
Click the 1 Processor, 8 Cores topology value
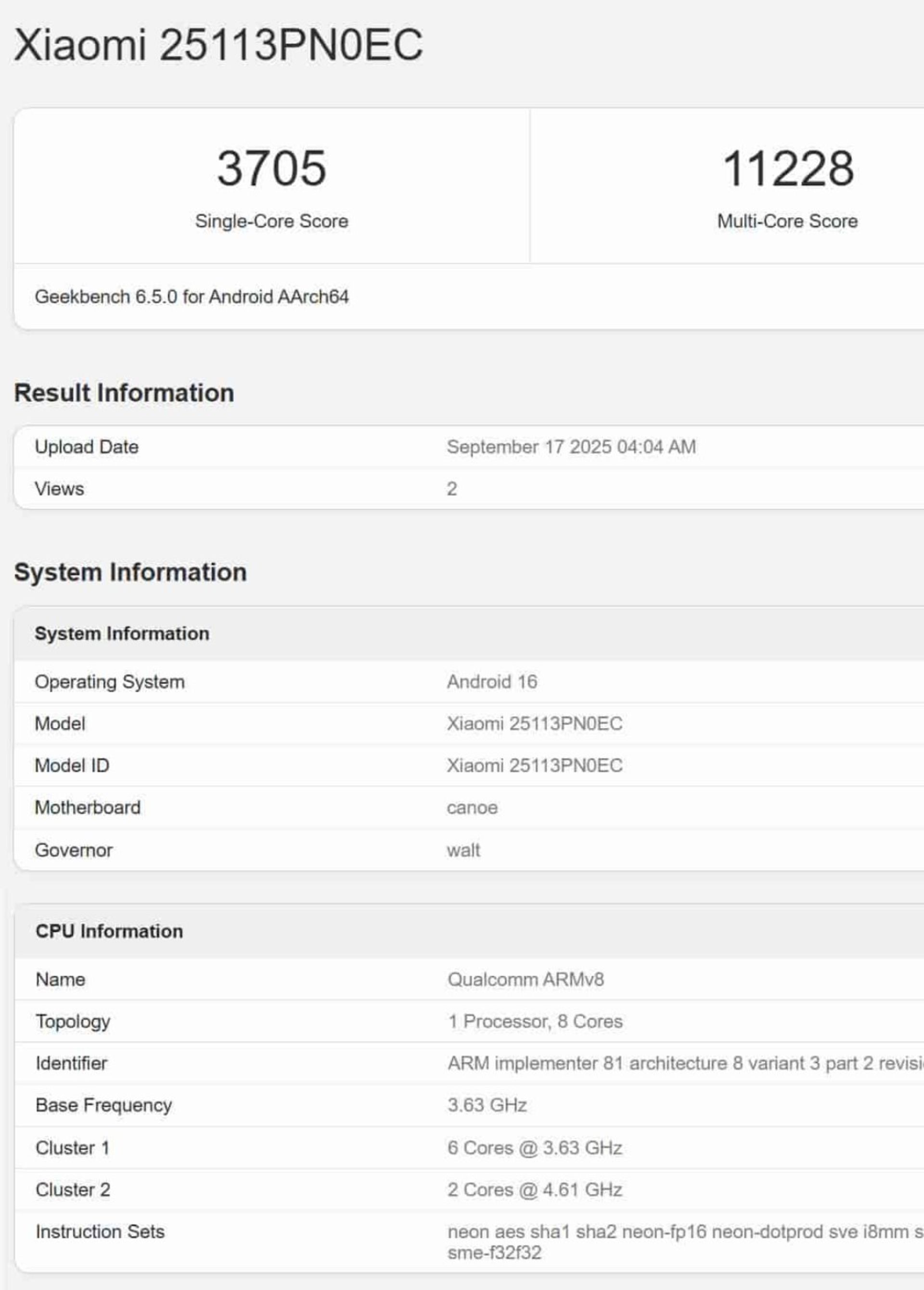click(x=535, y=1022)
